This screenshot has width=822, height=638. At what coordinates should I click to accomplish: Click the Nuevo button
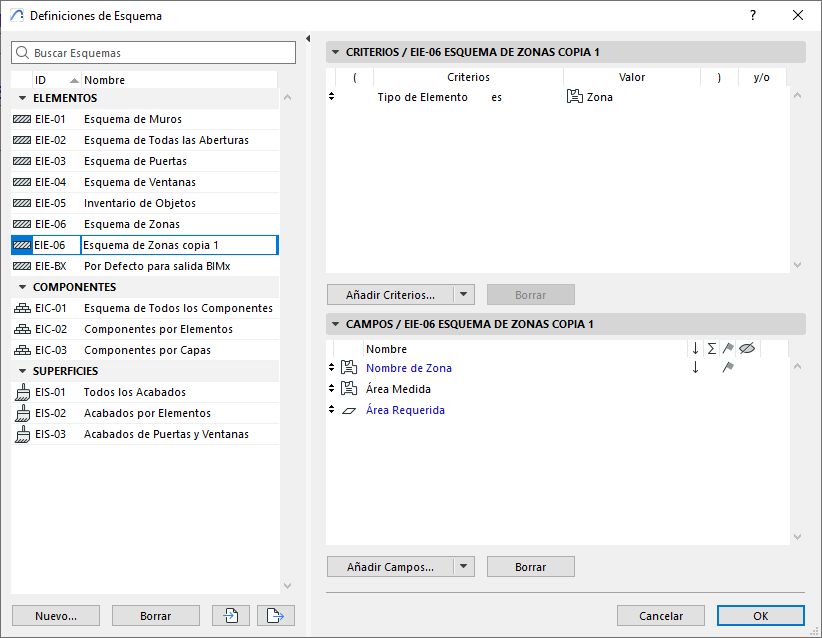(x=56, y=616)
